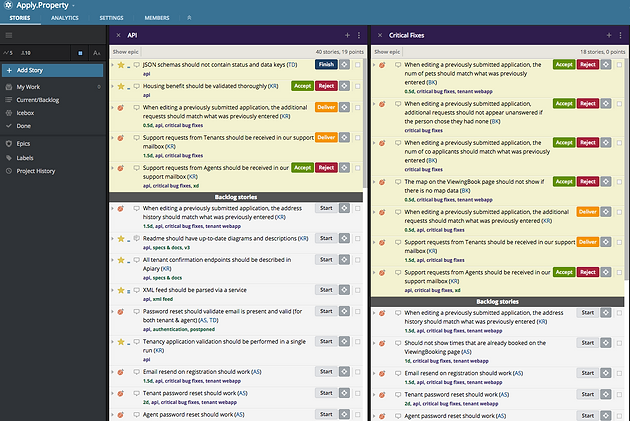630x421 pixels.
Task: Click the 'xml feed' label on XML story
Action: pos(163,299)
